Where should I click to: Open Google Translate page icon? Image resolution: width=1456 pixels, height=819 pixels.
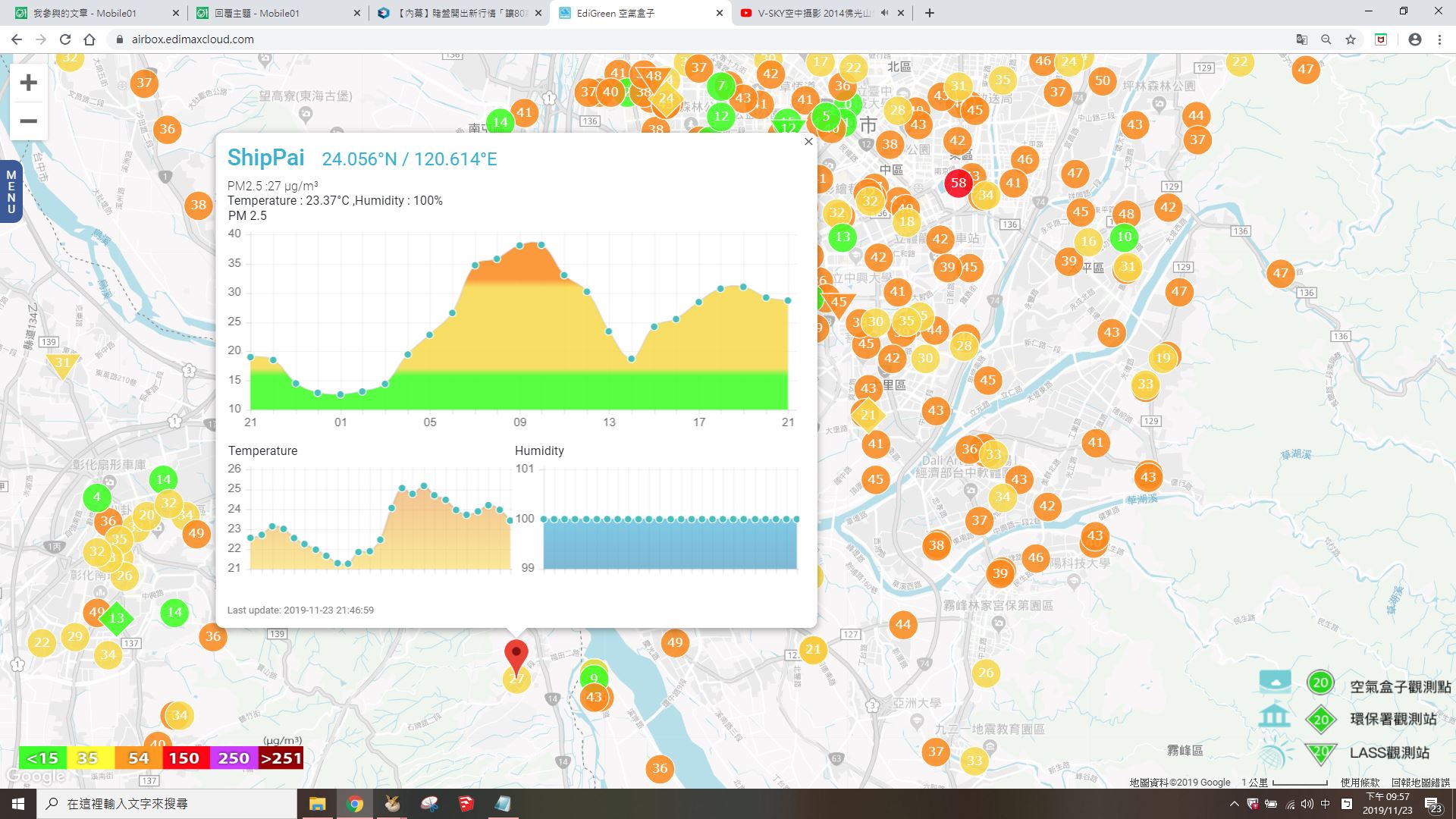point(1301,39)
